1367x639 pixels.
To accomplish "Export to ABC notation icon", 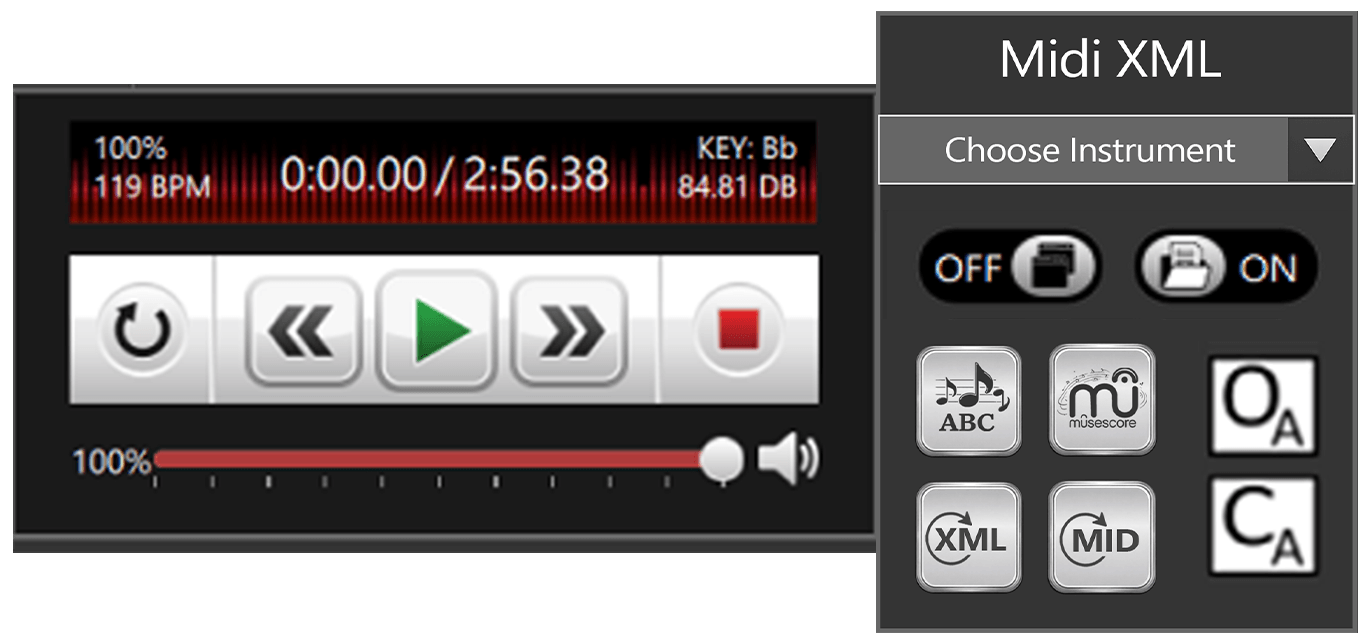I will (x=968, y=400).
